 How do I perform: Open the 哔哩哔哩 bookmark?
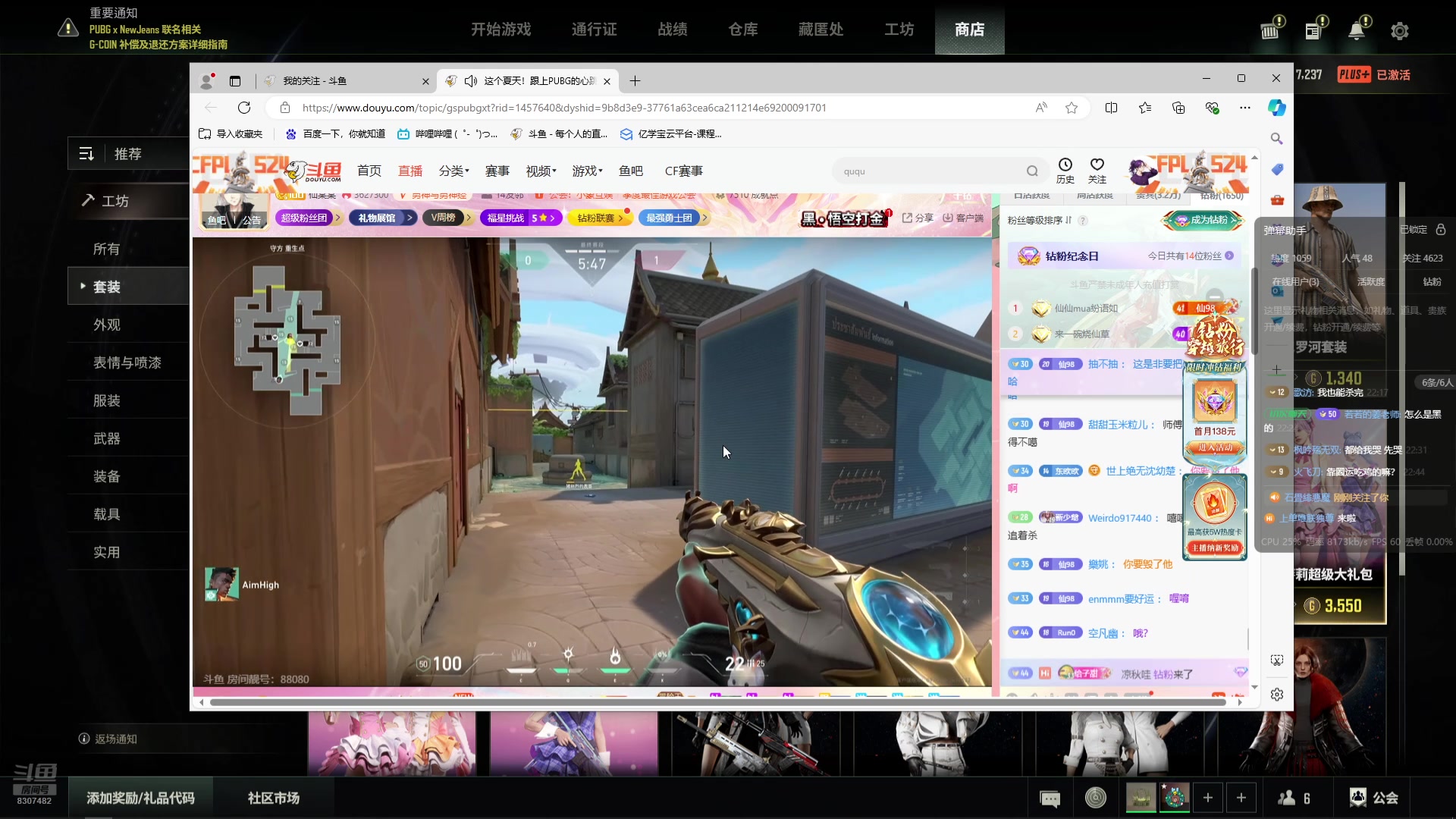(447, 134)
